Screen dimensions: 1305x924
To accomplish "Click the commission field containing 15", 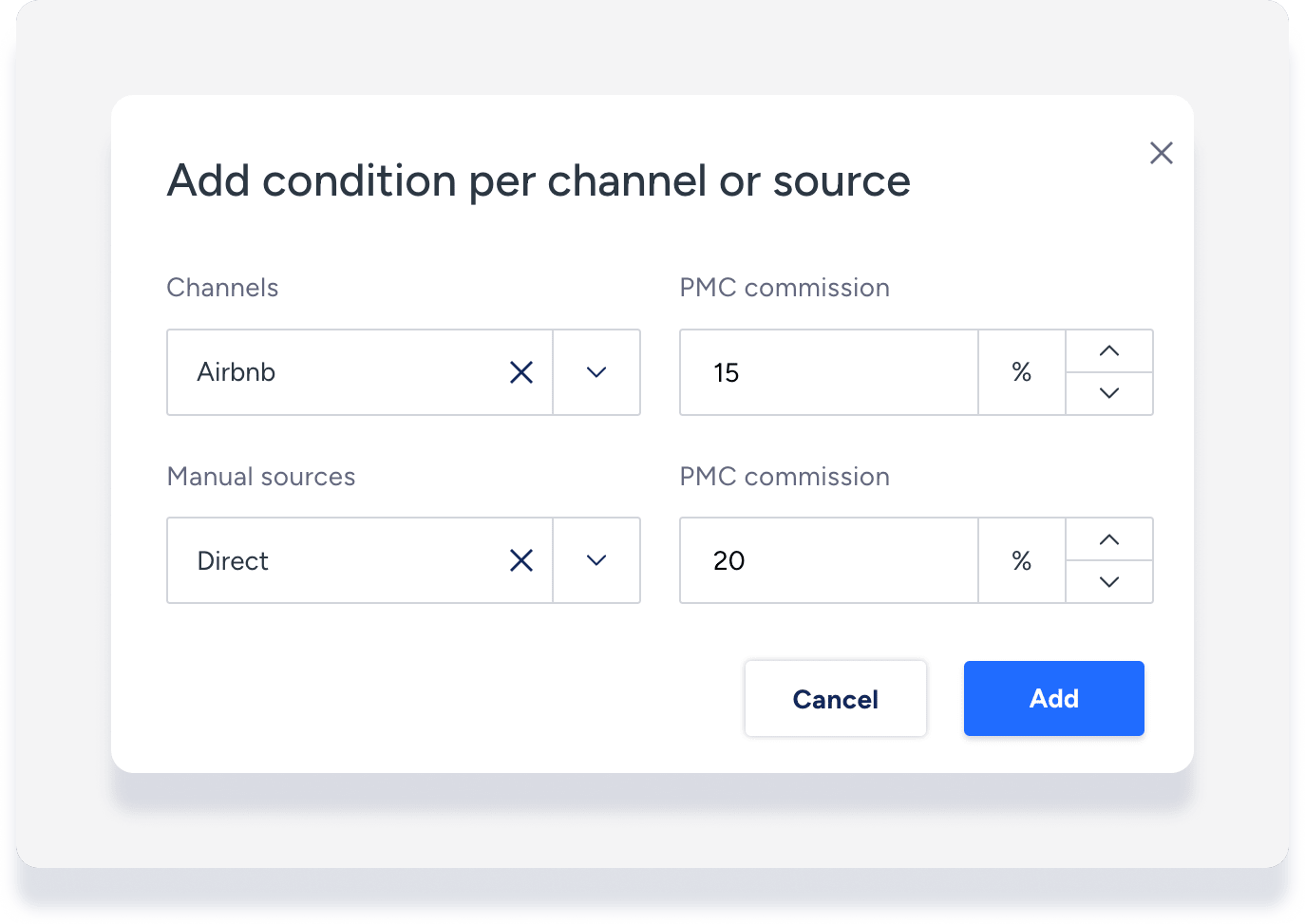I will click(828, 372).
